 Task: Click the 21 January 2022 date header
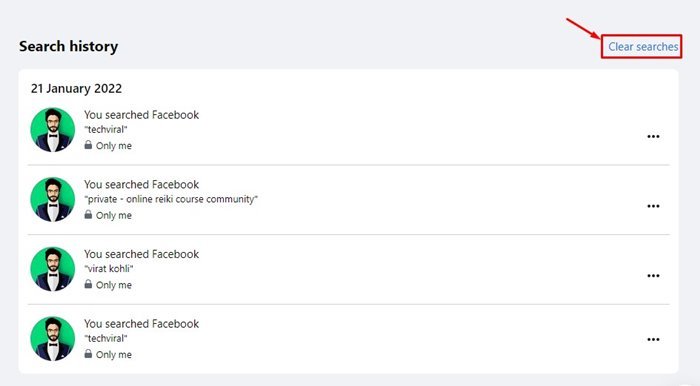pos(76,88)
